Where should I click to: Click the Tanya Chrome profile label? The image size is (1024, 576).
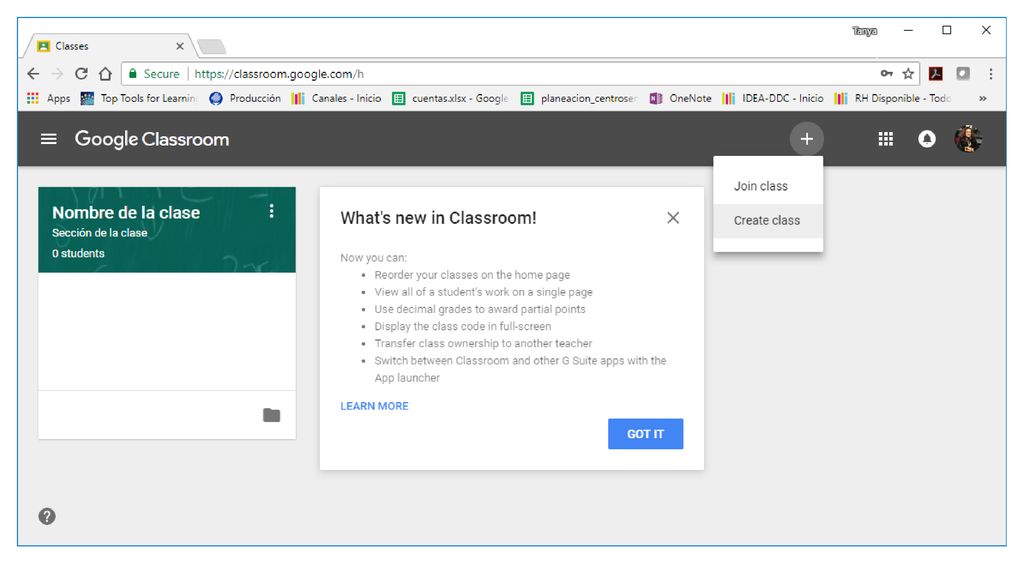tap(865, 31)
